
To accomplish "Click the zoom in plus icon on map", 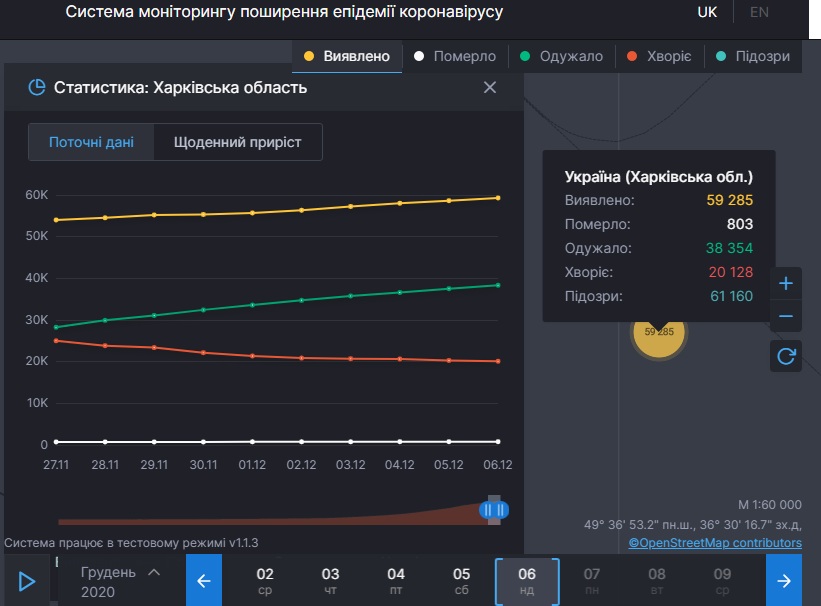I will [786, 283].
